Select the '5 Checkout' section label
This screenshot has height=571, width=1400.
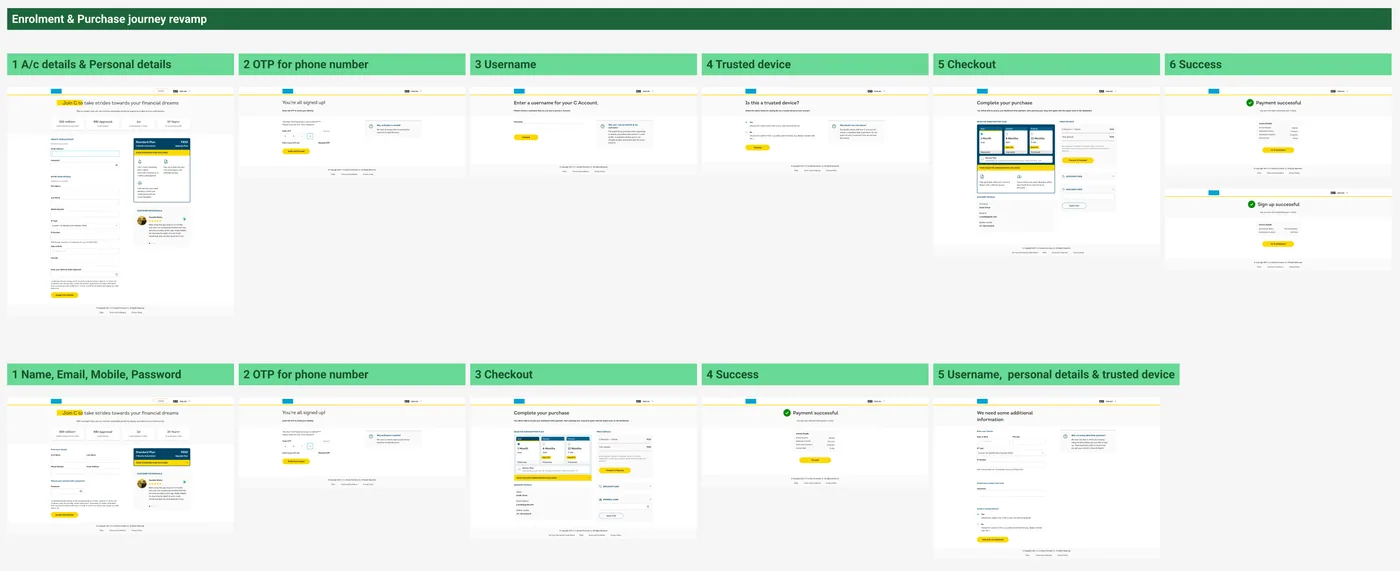(x=967, y=64)
